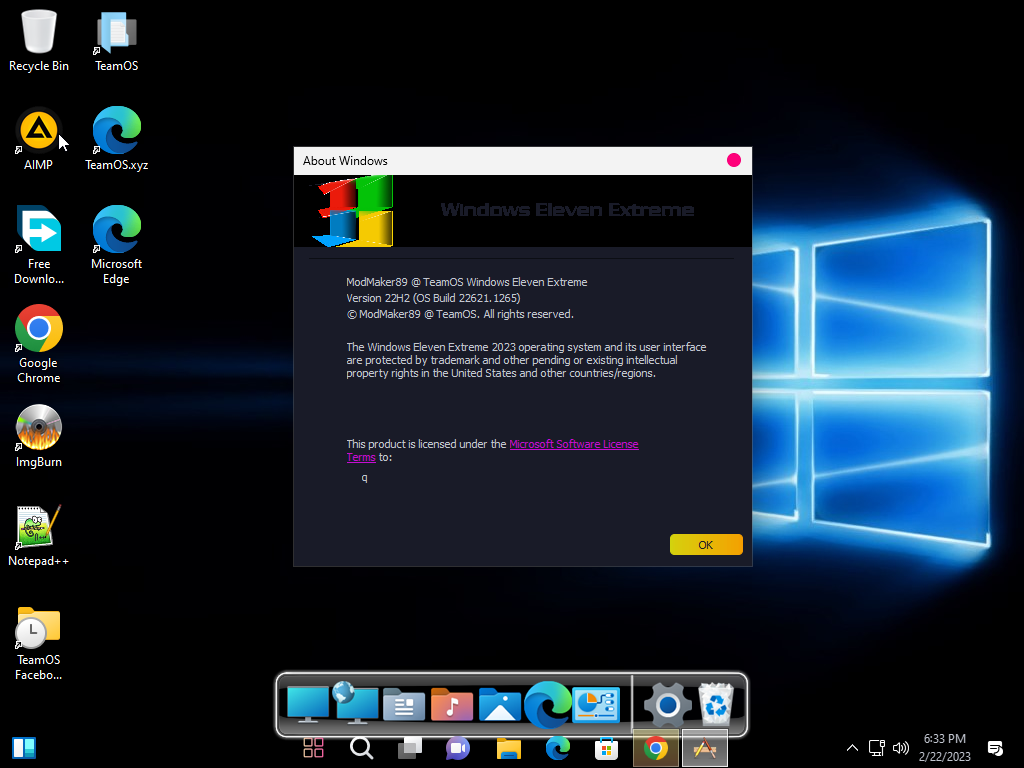The image size is (1024, 768).
Task: Open the clock showing 6:33 PM
Action: [944, 748]
